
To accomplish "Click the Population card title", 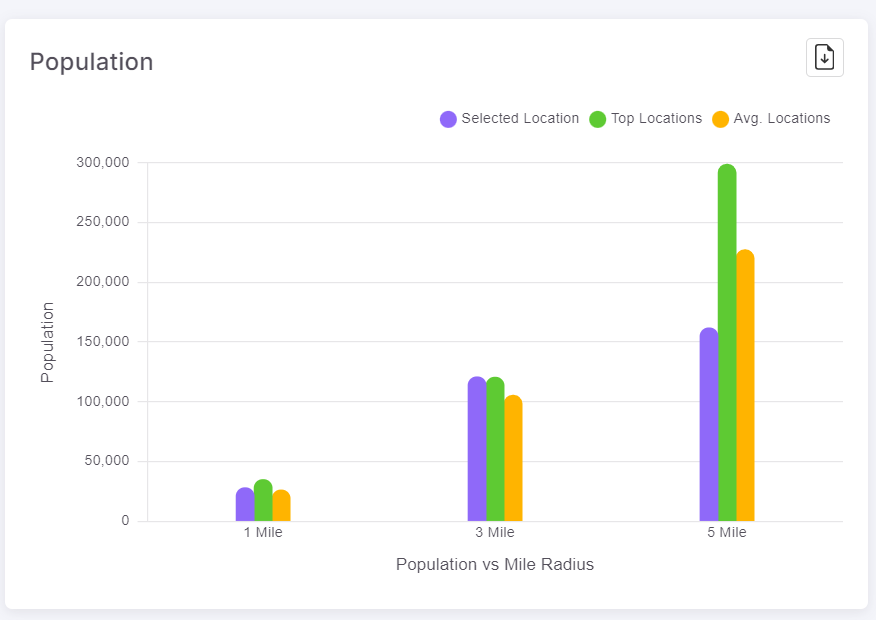I will point(91,62).
